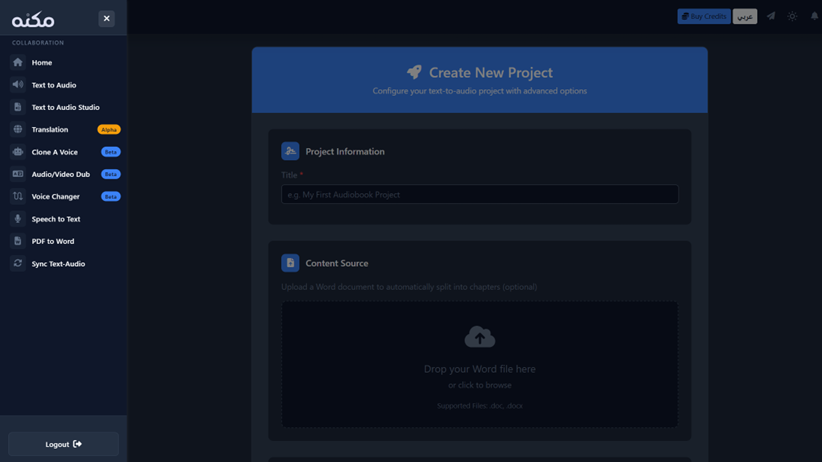822x462 pixels.
Task: Toggle light theme with sun icon
Action: (792, 16)
